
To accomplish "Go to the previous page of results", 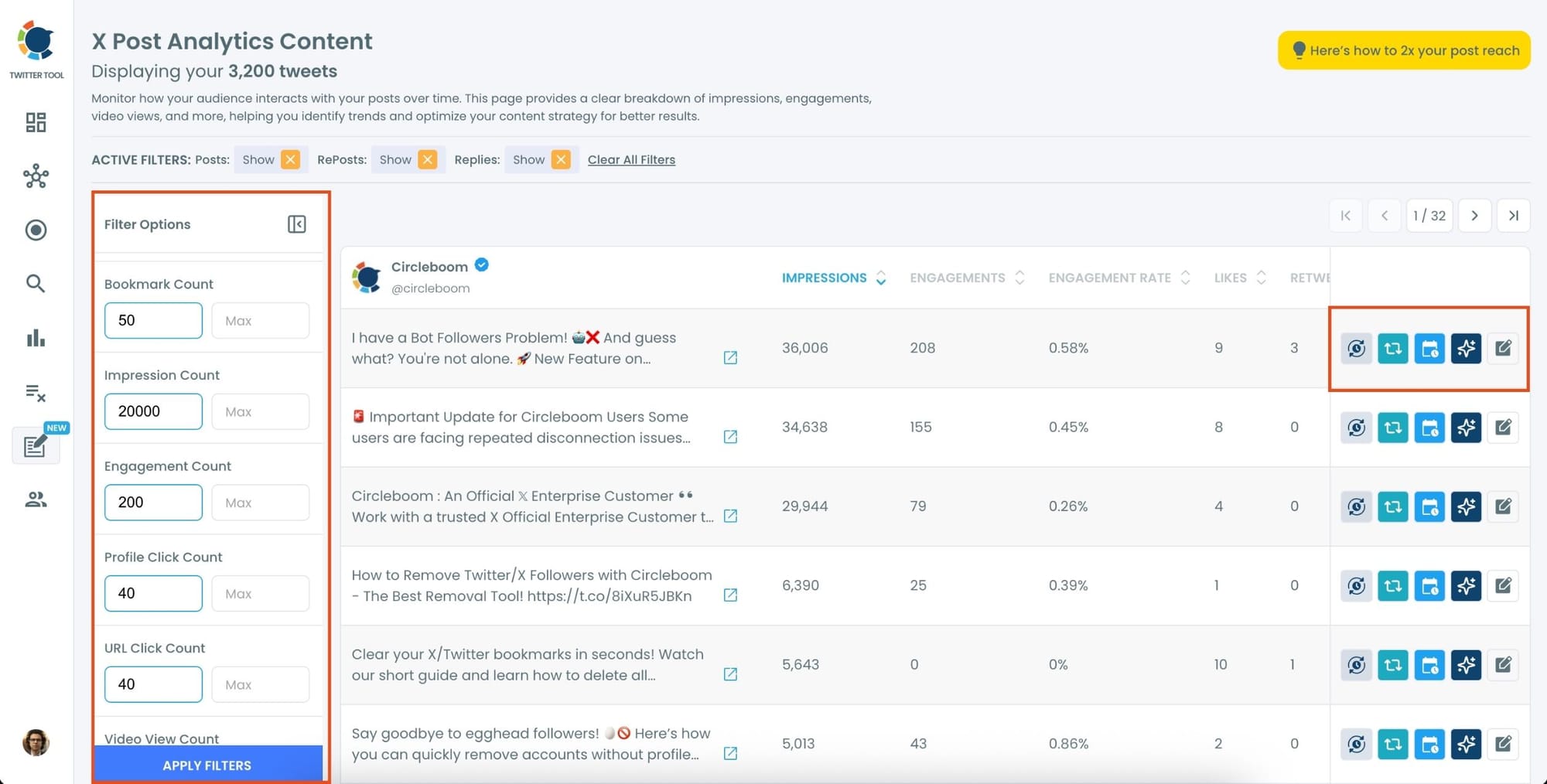I will point(1385,216).
